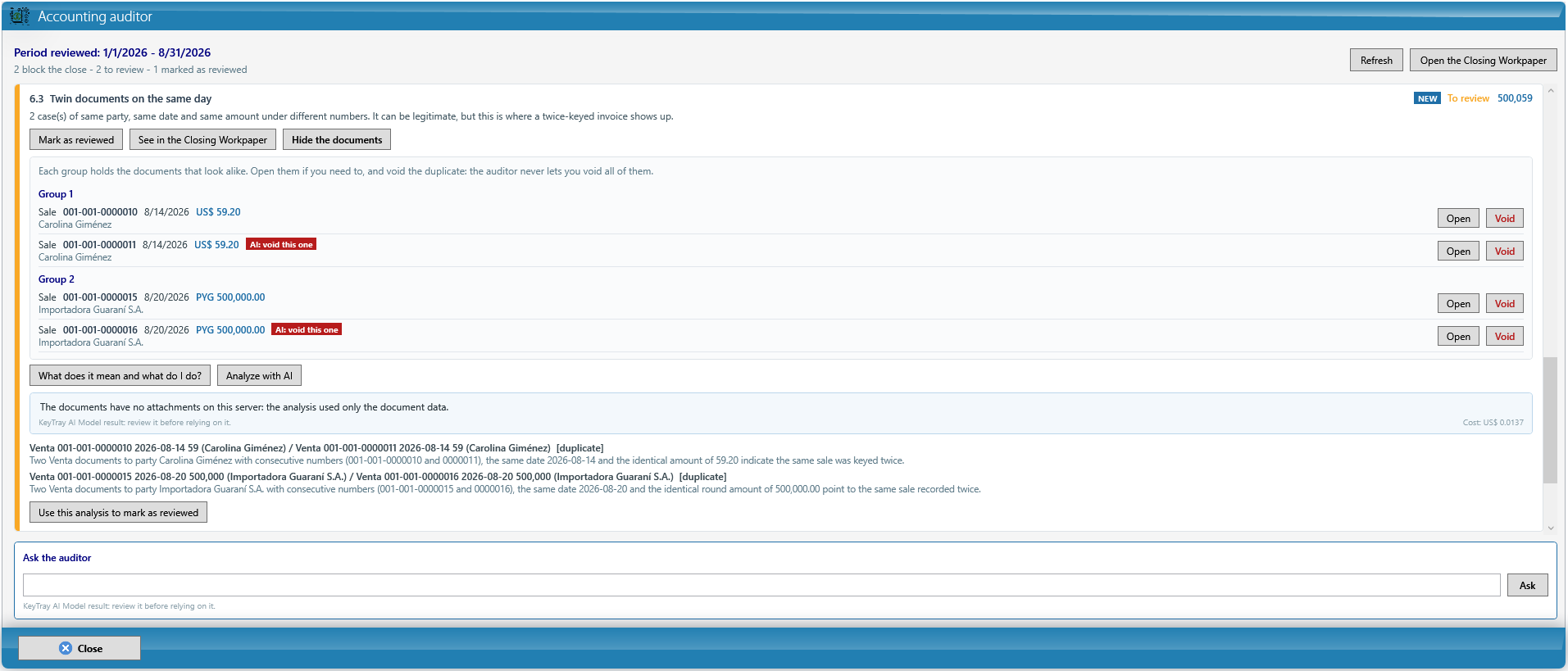Click the 500,059 total value
The width and height of the screenshot is (1568, 671).
point(1515,98)
